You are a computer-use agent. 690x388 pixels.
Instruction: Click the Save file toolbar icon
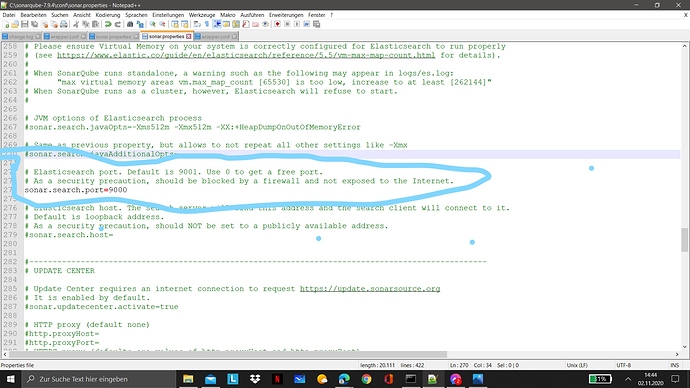(x=25, y=24)
